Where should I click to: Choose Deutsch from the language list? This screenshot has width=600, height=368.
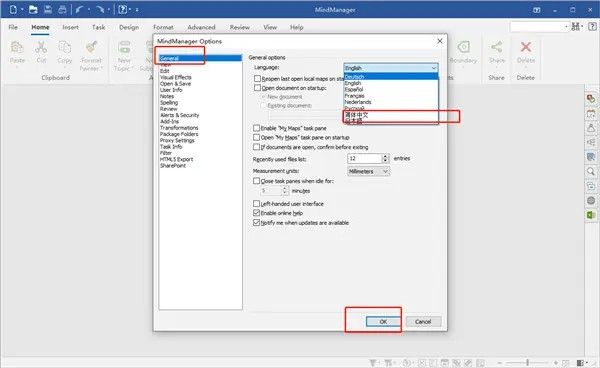click(391, 77)
